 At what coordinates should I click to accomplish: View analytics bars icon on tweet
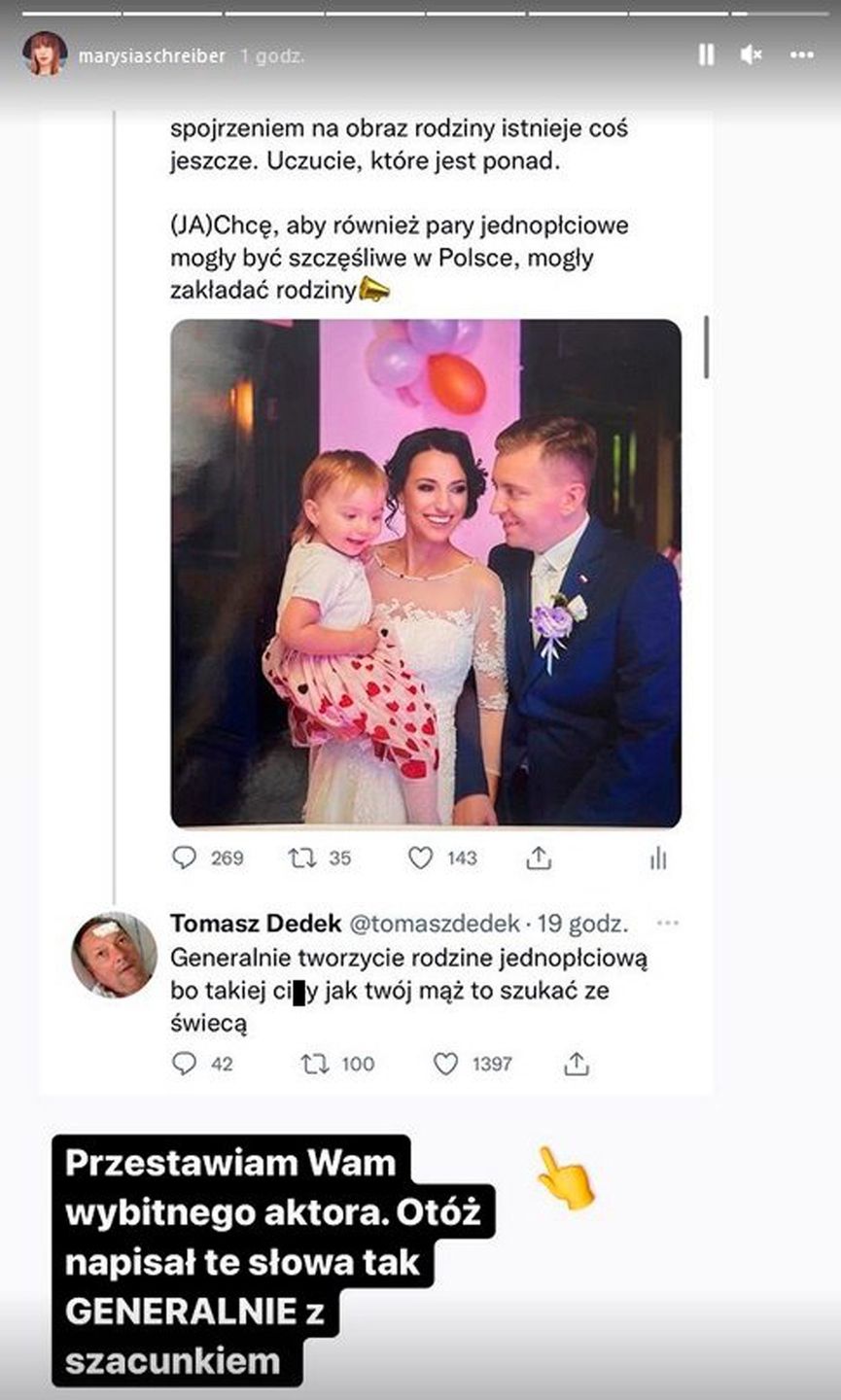coord(658,857)
